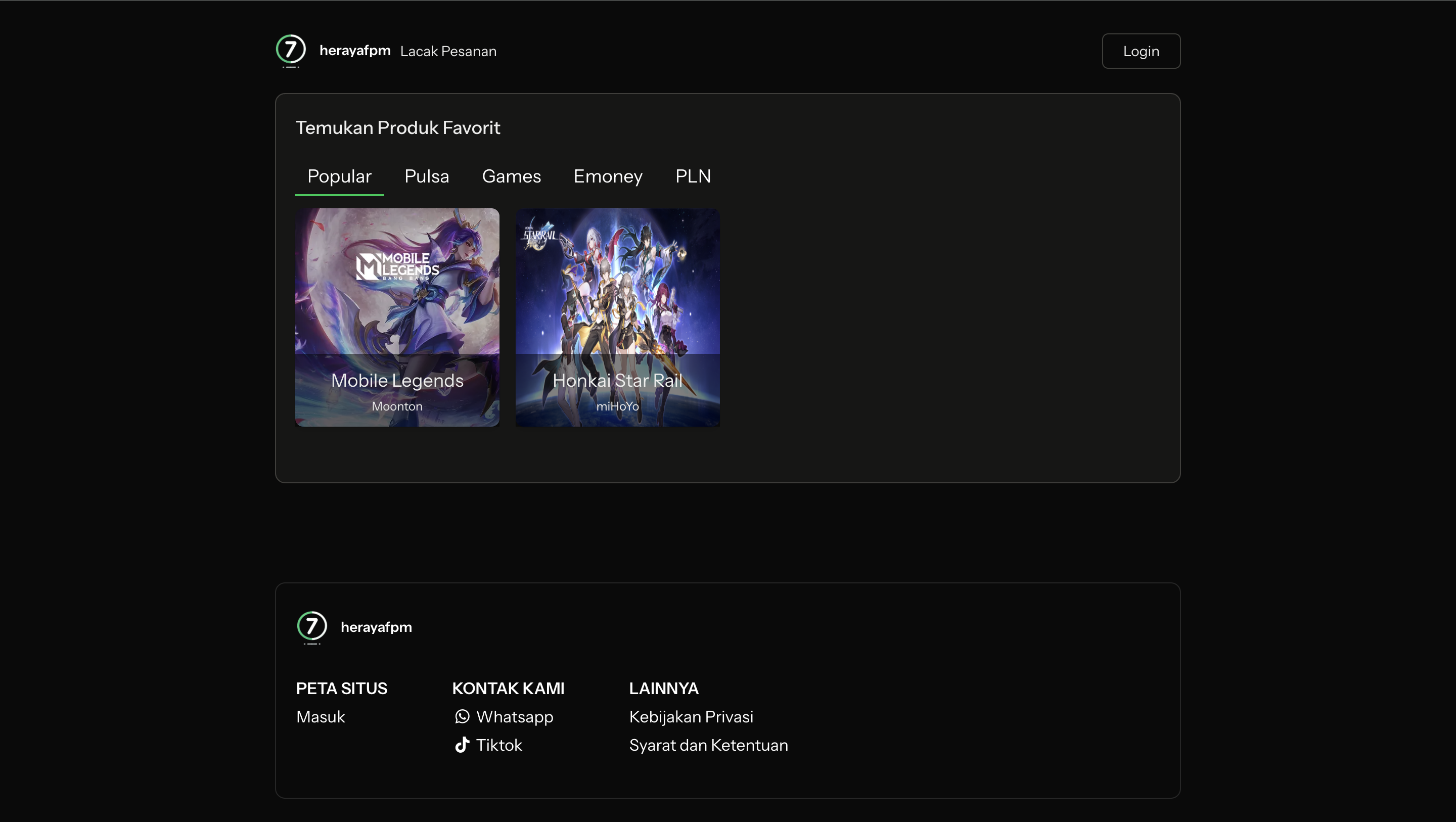The height and width of the screenshot is (822, 1456).
Task: Click herayafpm brand name in header
Action: pyautogui.click(x=355, y=51)
